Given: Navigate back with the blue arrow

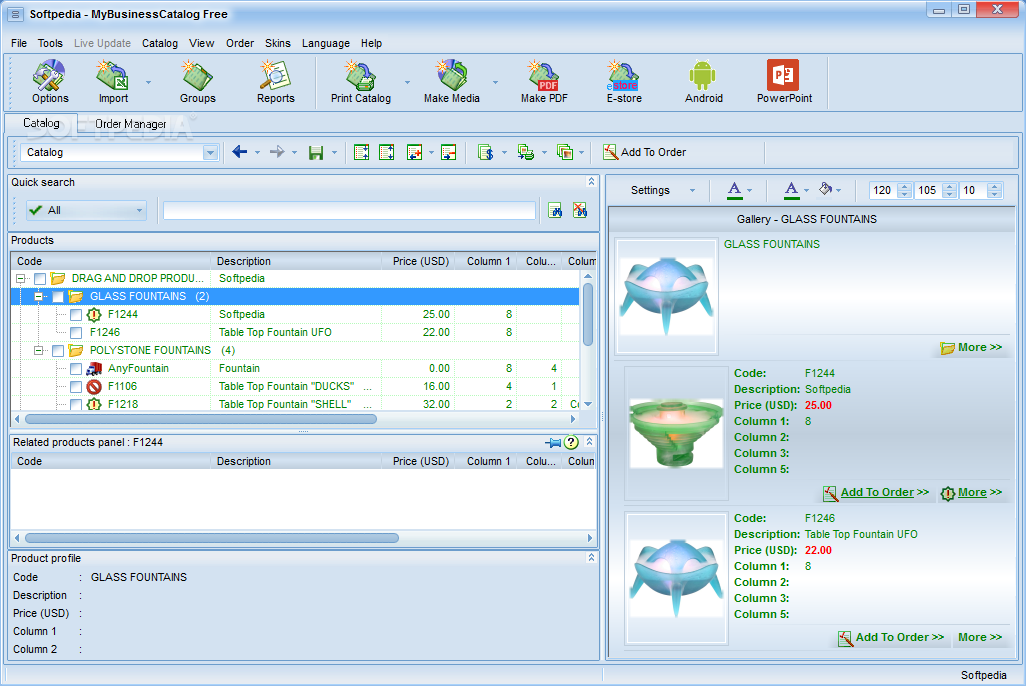Looking at the screenshot, I should [x=239, y=152].
